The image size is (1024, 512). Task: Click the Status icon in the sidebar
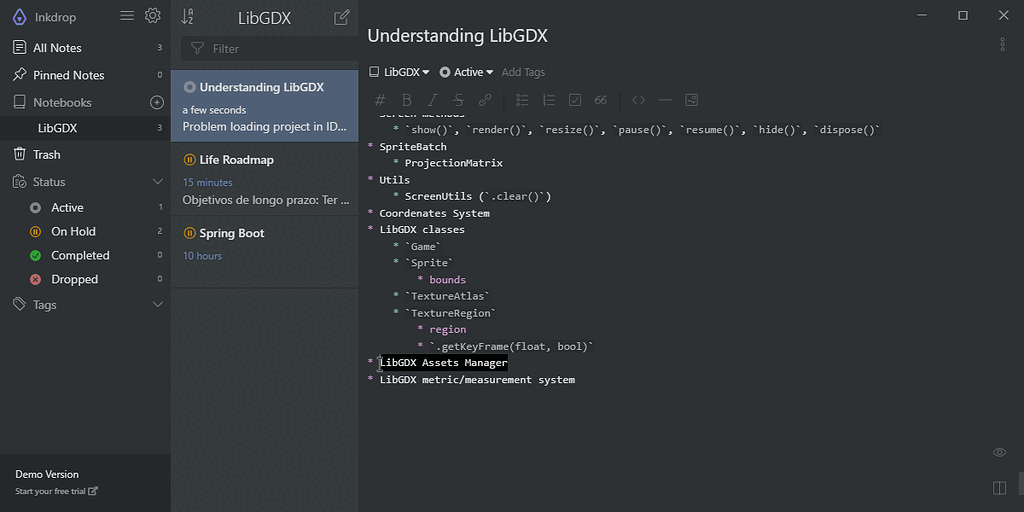click(x=19, y=182)
